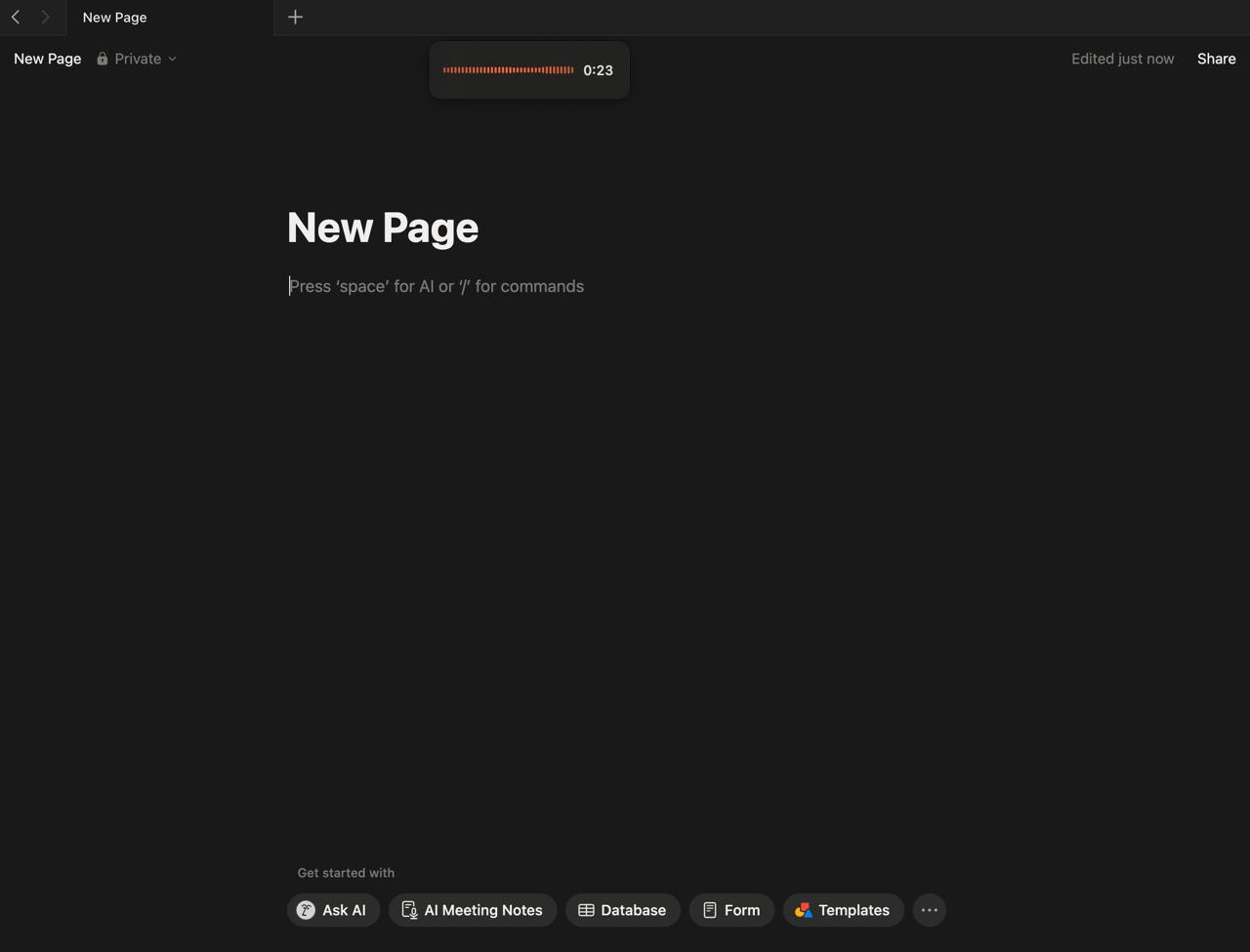Switch to the New Page tab
The height and width of the screenshot is (952, 1250).
coord(114,17)
